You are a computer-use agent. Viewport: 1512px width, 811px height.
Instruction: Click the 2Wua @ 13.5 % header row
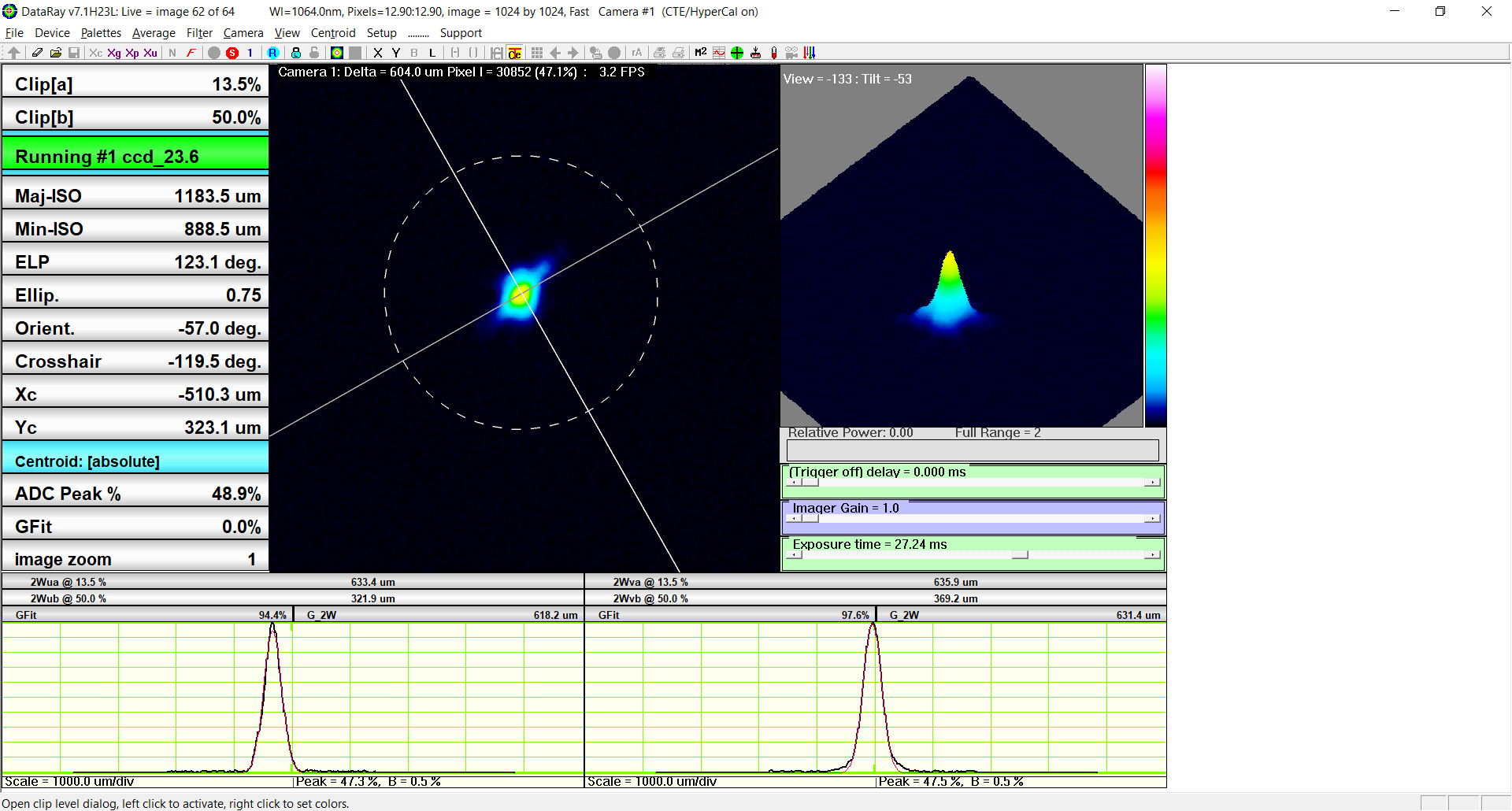pyautogui.click(x=292, y=582)
